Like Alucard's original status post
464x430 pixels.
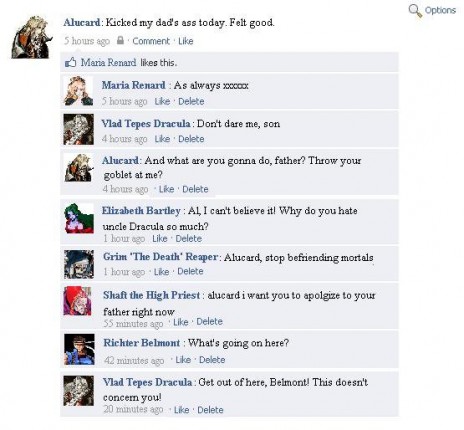186,41
